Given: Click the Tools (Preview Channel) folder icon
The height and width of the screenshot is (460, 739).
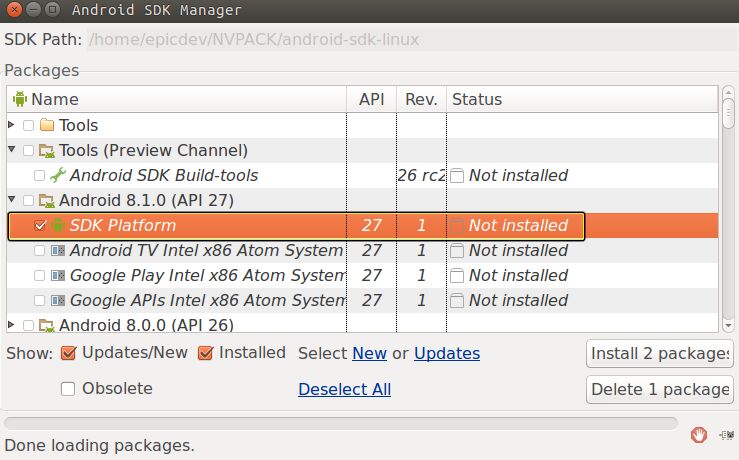Looking at the screenshot, I should click(47, 151).
